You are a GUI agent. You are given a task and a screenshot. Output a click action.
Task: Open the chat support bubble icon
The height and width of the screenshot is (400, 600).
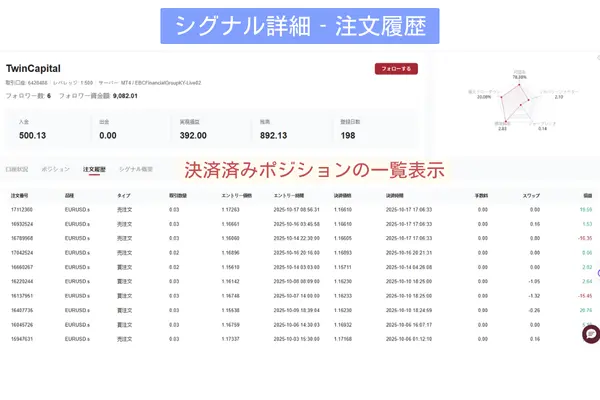[590, 333]
